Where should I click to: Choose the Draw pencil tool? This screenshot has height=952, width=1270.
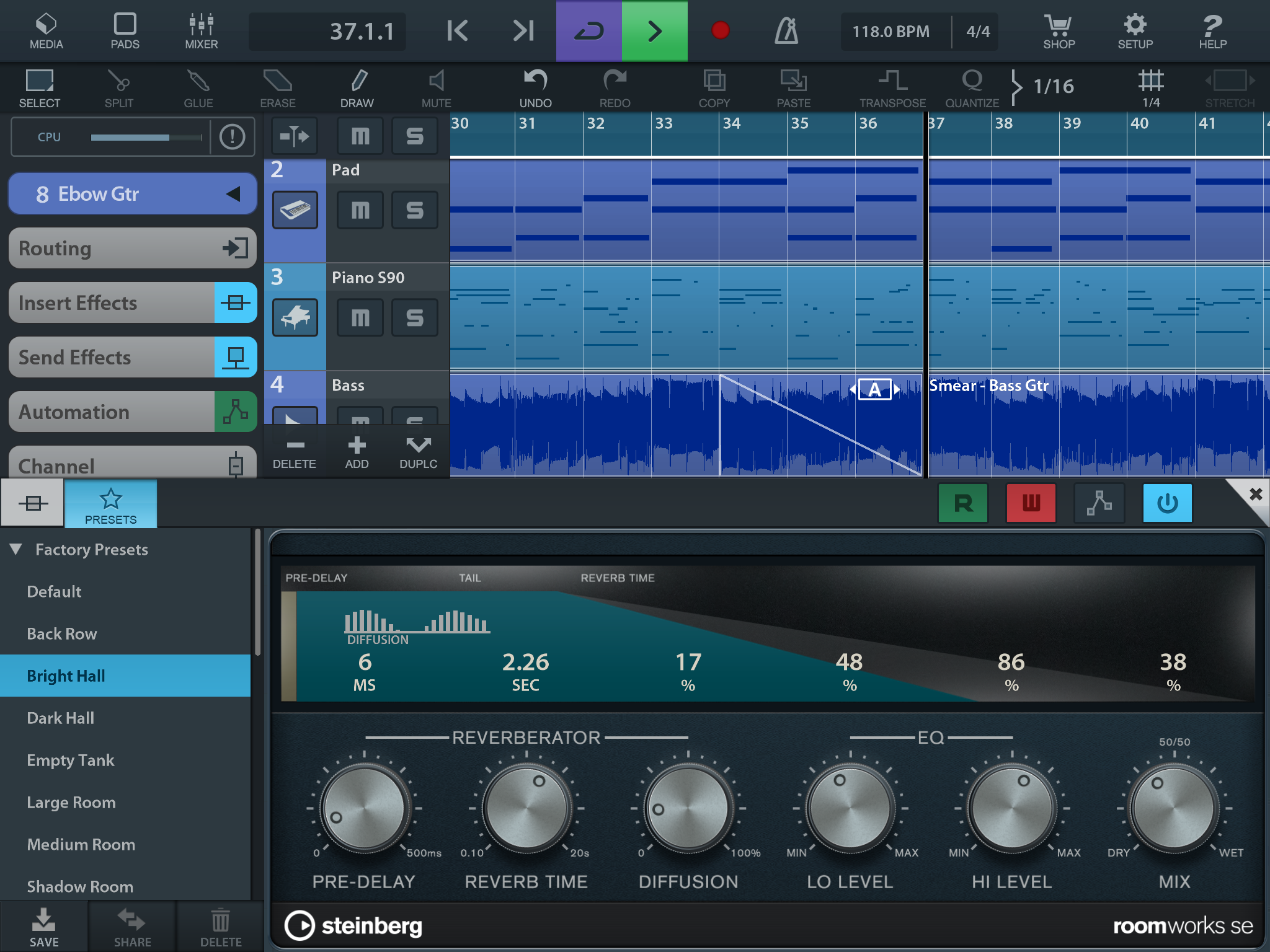(x=357, y=88)
